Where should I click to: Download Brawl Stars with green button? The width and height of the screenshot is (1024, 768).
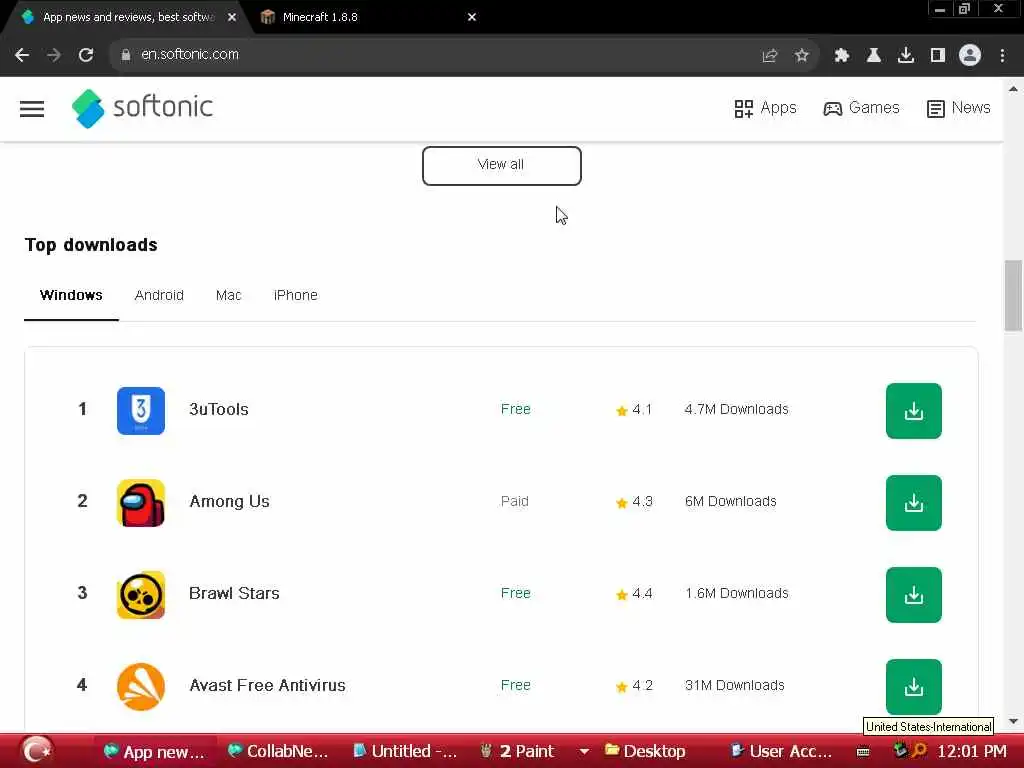click(914, 595)
